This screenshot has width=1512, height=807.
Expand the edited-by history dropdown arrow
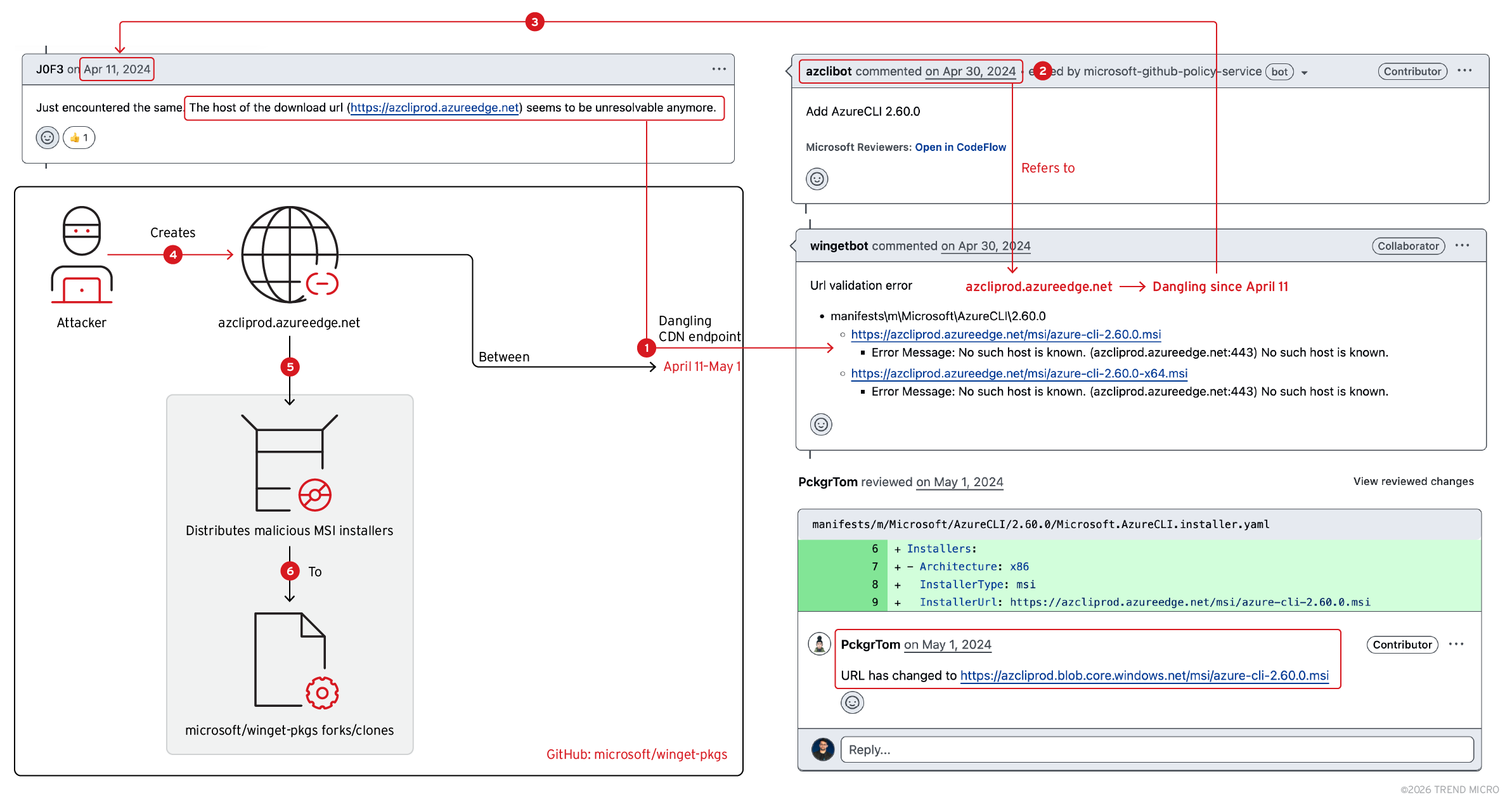(1305, 73)
